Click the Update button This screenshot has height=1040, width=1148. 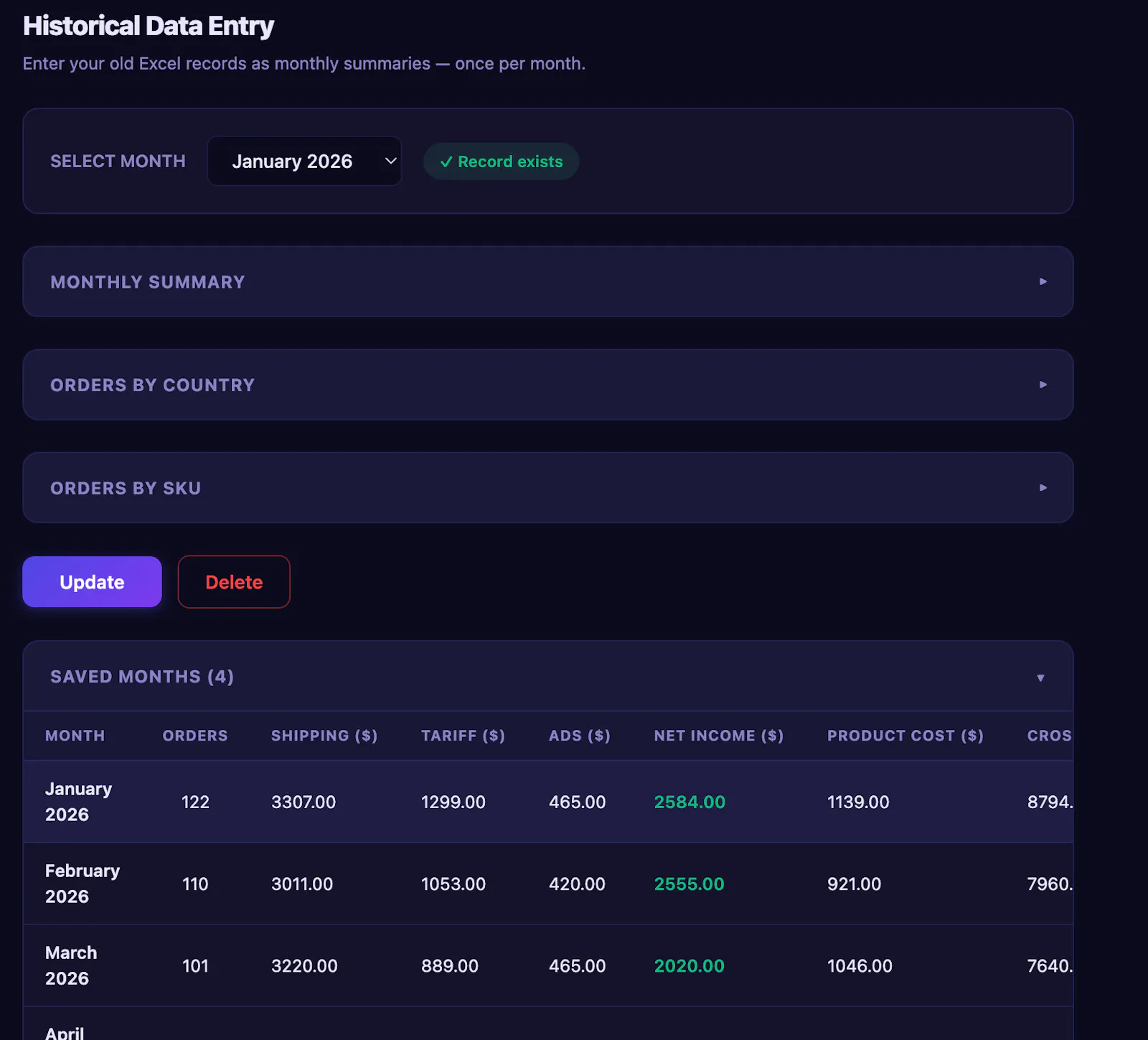pos(92,582)
